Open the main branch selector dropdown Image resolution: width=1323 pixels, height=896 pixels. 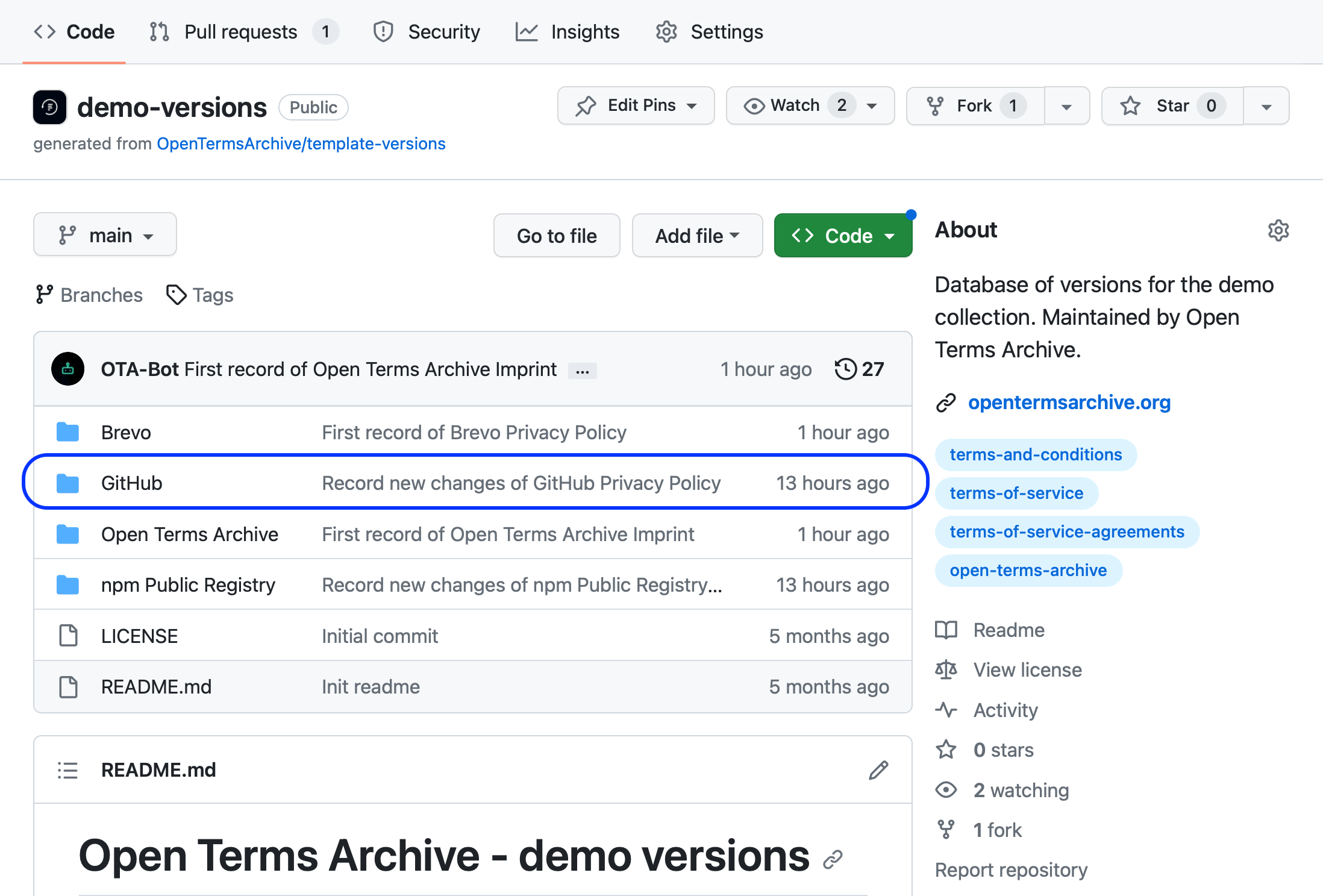(105, 235)
